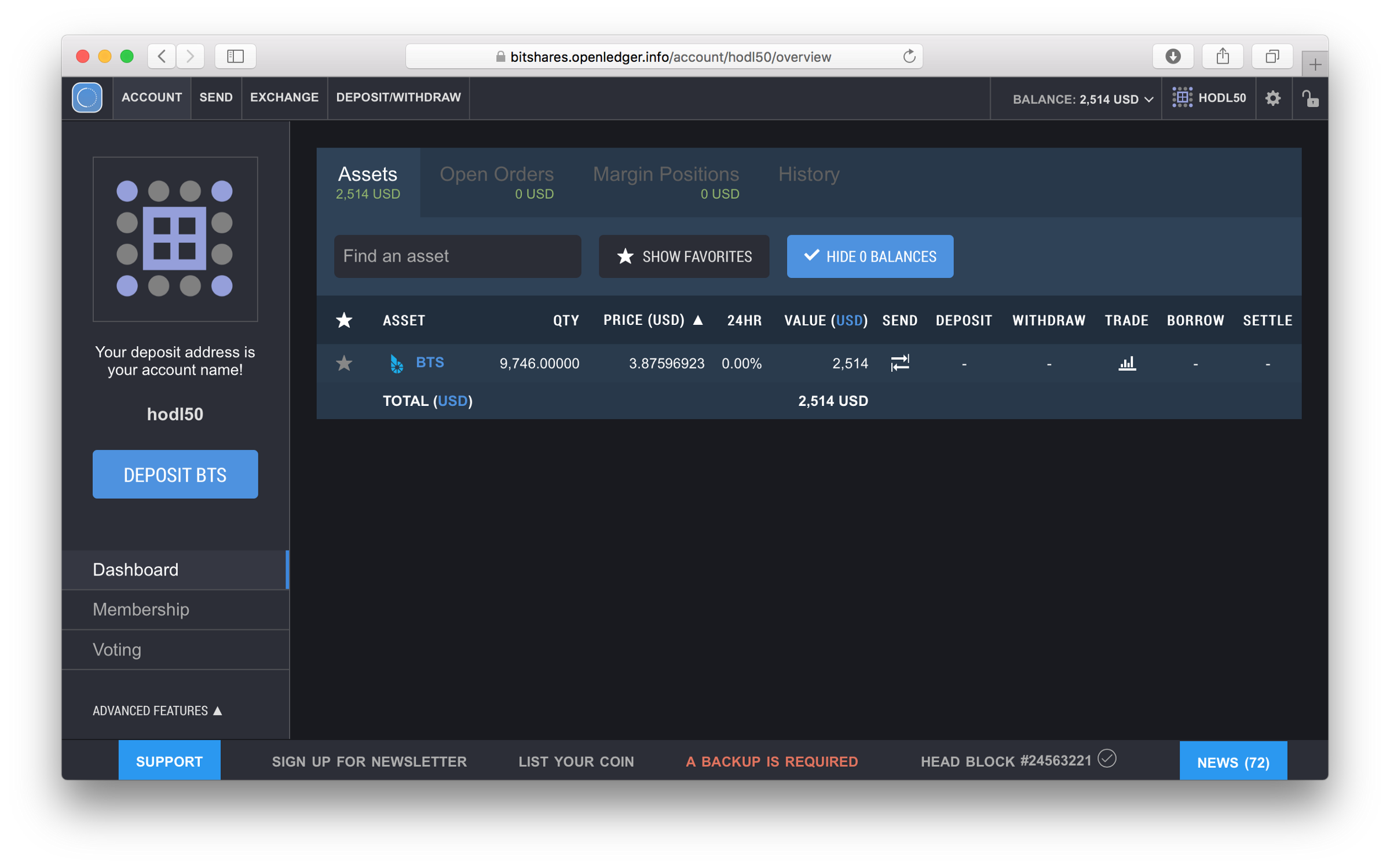Open the Balance 2,514 USD dropdown

pyautogui.click(x=1082, y=99)
